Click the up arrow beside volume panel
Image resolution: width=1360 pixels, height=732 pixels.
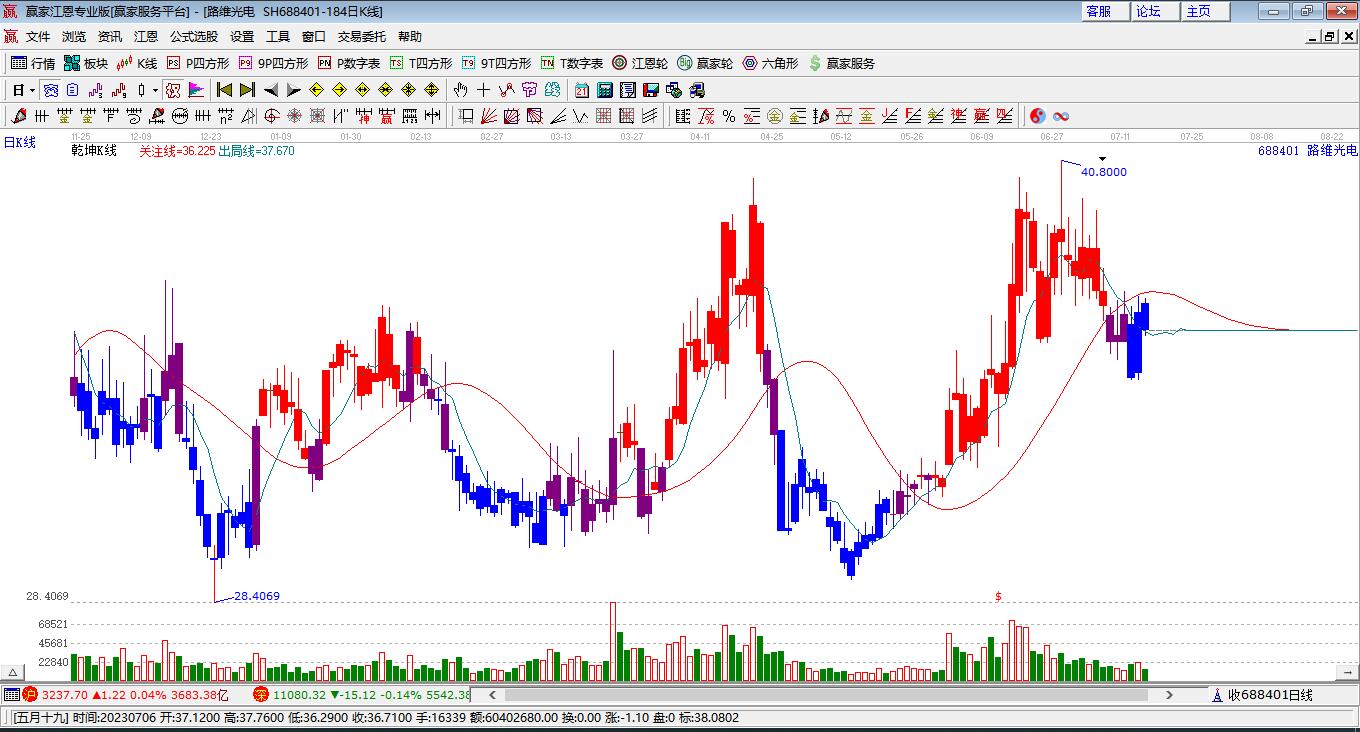[13, 672]
